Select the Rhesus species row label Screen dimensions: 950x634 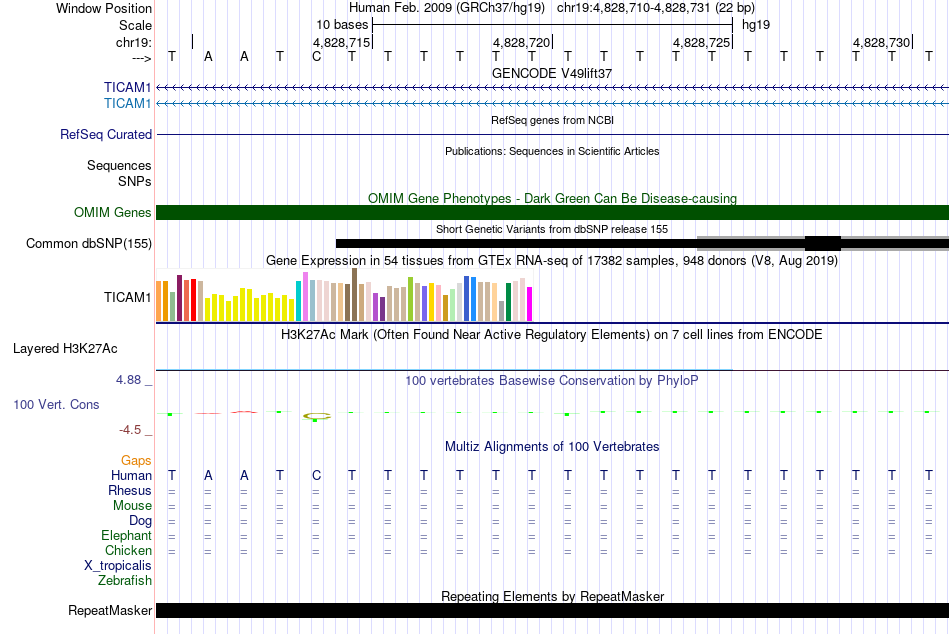pyautogui.click(x=130, y=490)
